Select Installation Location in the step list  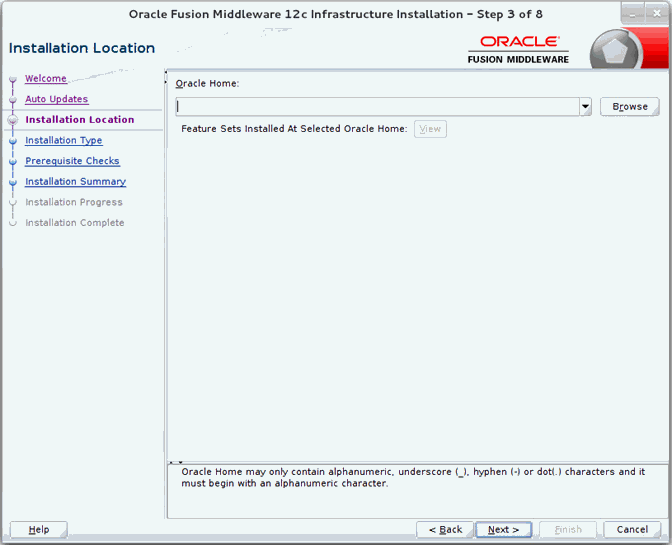pos(80,120)
